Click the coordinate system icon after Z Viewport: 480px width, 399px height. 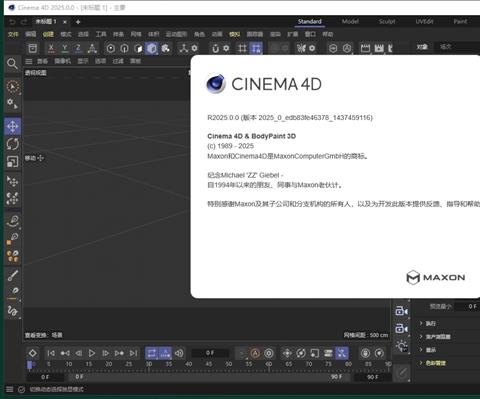(x=92, y=48)
